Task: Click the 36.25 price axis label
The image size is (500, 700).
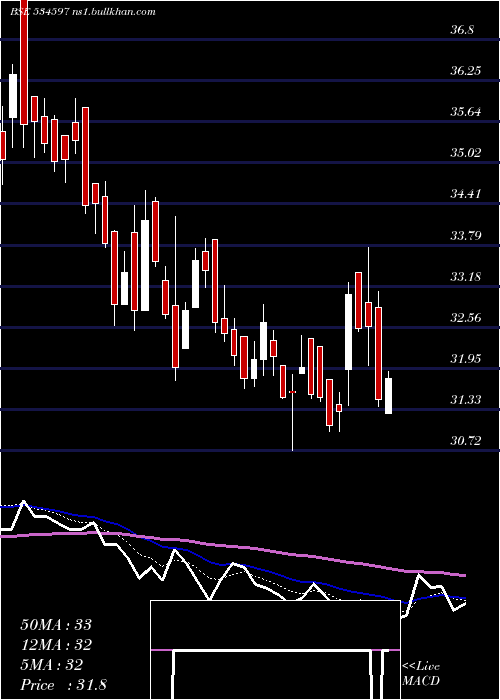Action: pos(465,71)
